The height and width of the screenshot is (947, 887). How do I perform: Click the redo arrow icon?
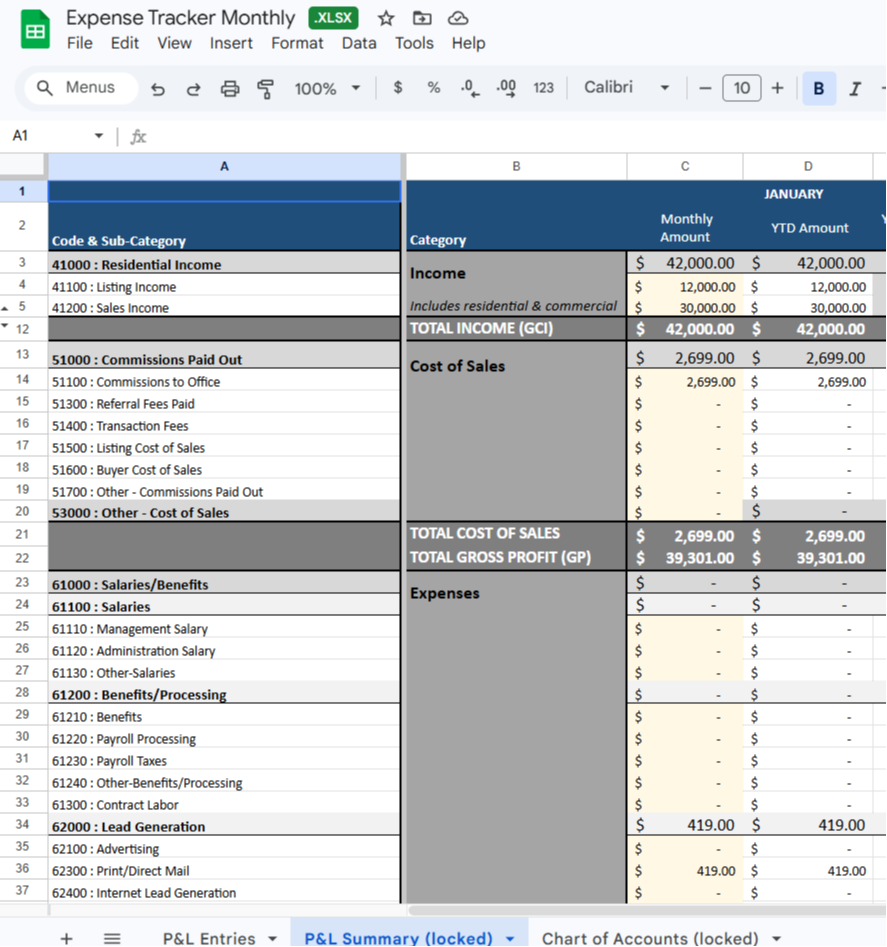pyautogui.click(x=193, y=89)
